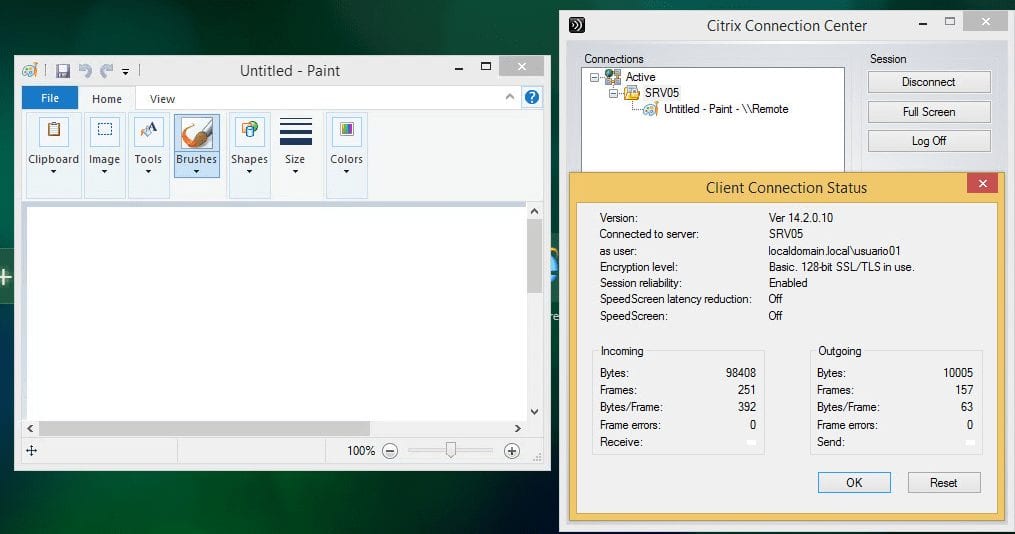Select the Active node in Connections tree
Screen dimensions: 1015x534
[640, 77]
